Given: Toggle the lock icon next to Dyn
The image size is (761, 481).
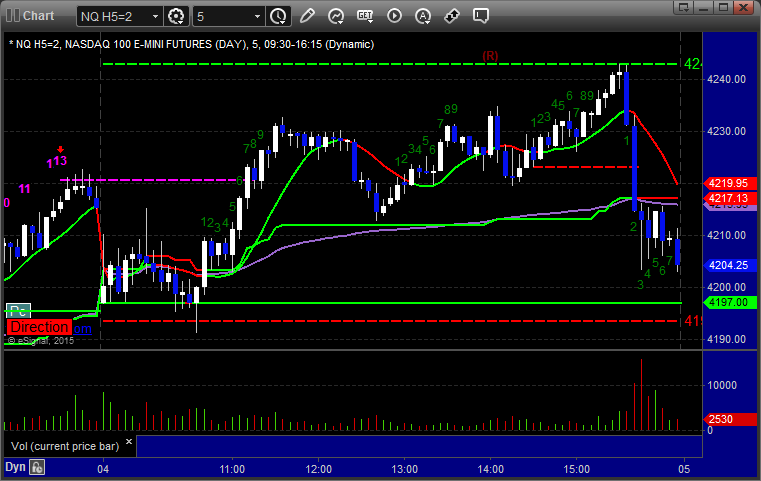Looking at the screenshot, I should [37, 467].
